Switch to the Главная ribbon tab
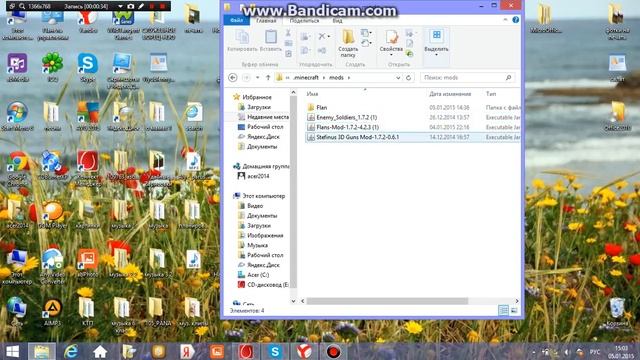This screenshot has height=360, width=640. [266, 20]
